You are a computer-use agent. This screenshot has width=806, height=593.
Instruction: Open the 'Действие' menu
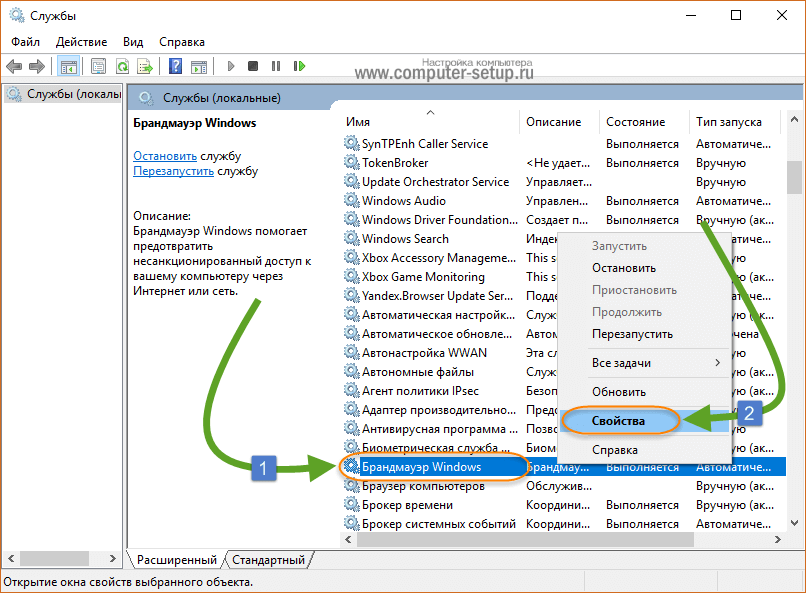pyautogui.click(x=81, y=42)
